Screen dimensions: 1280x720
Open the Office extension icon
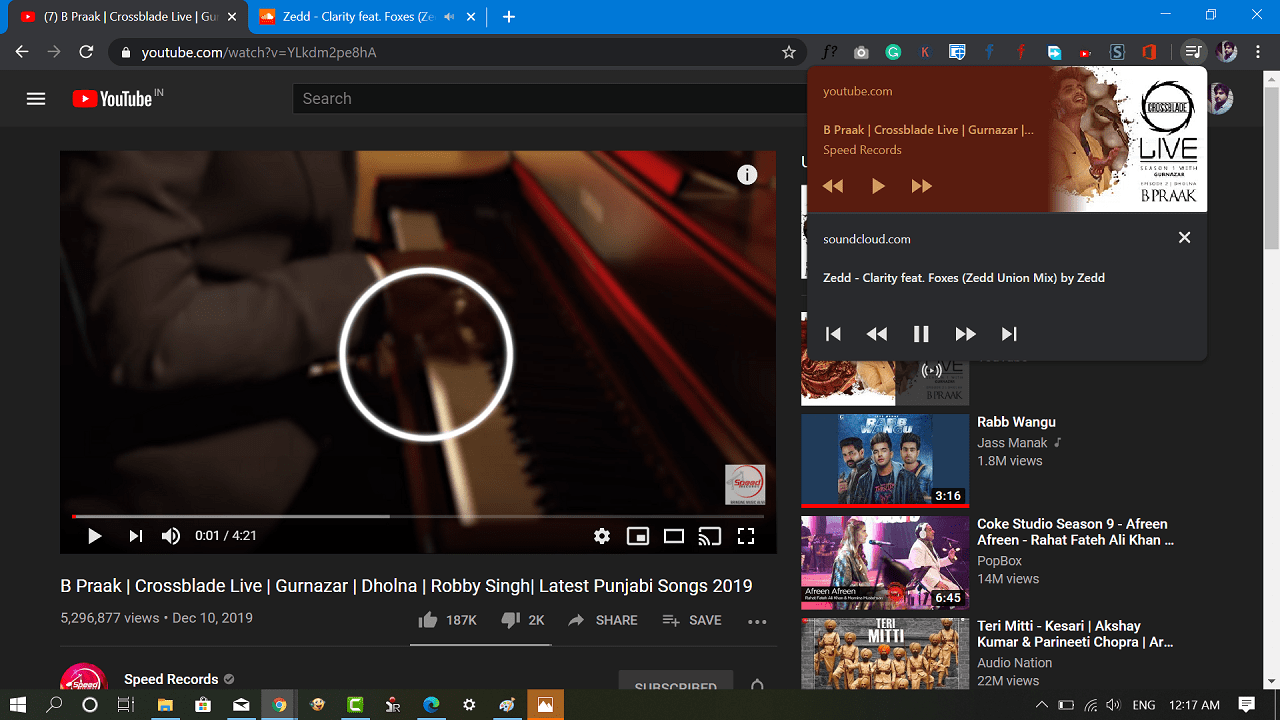[x=1149, y=52]
